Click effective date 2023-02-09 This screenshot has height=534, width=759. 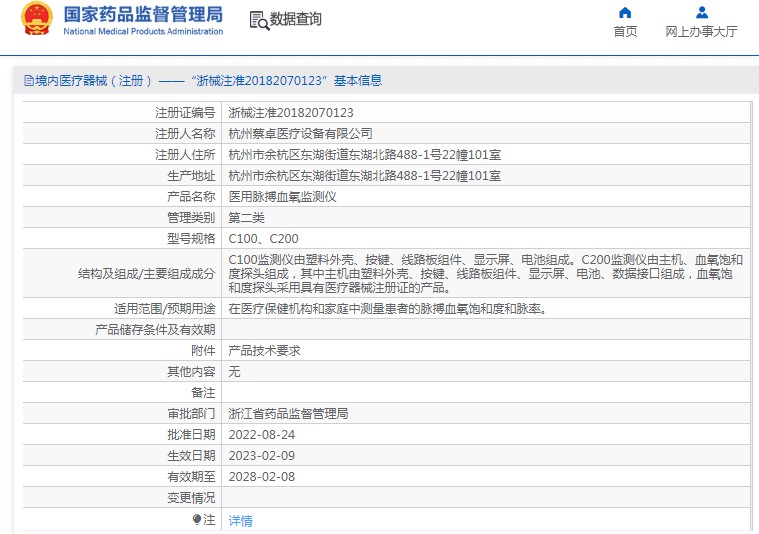(x=261, y=456)
